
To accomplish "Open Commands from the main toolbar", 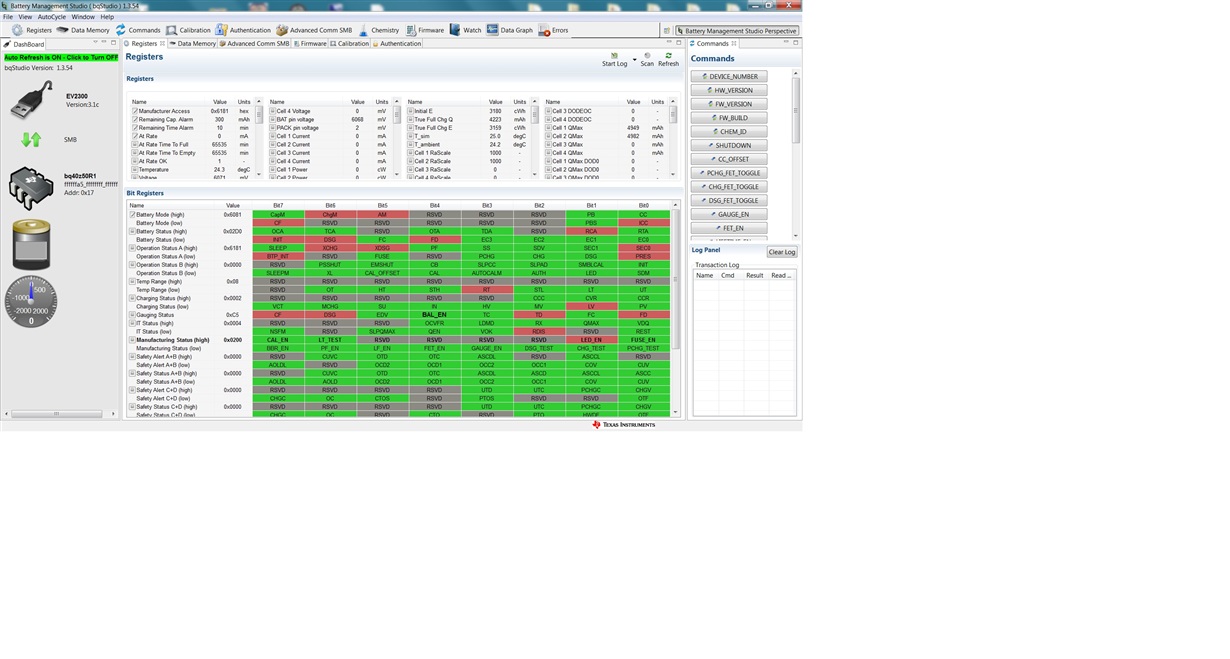I will 138,30.
